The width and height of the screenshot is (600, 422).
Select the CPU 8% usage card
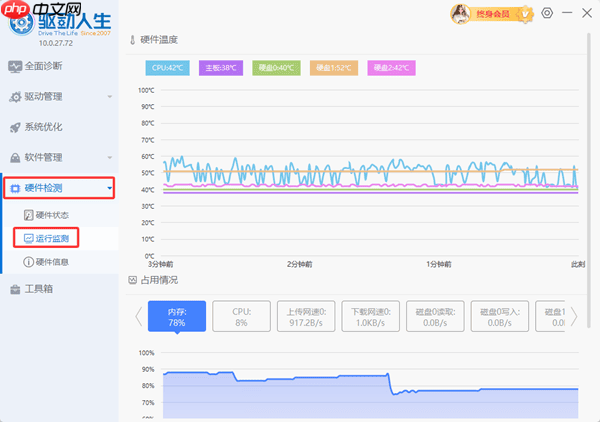coord(241,316)
